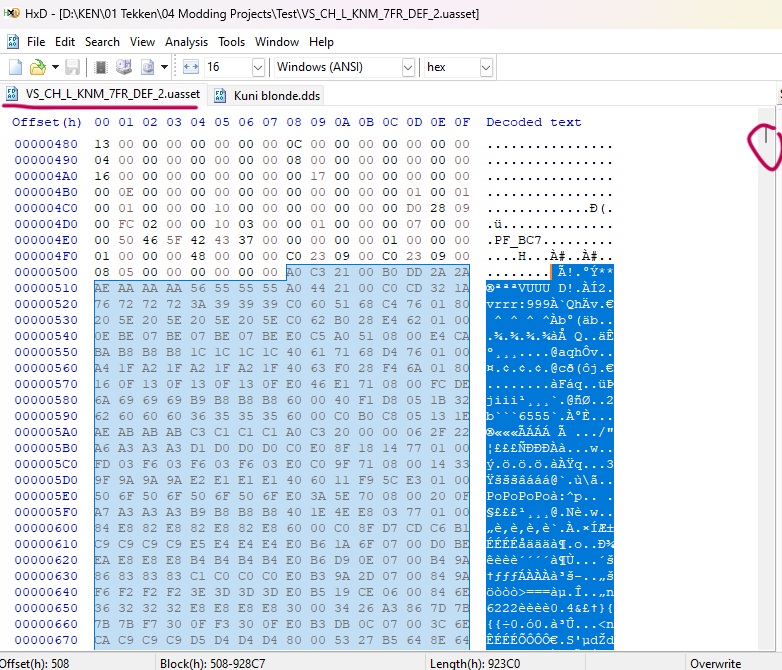
Task: Click offset row 00000500
Action: (x=46, y=272)
